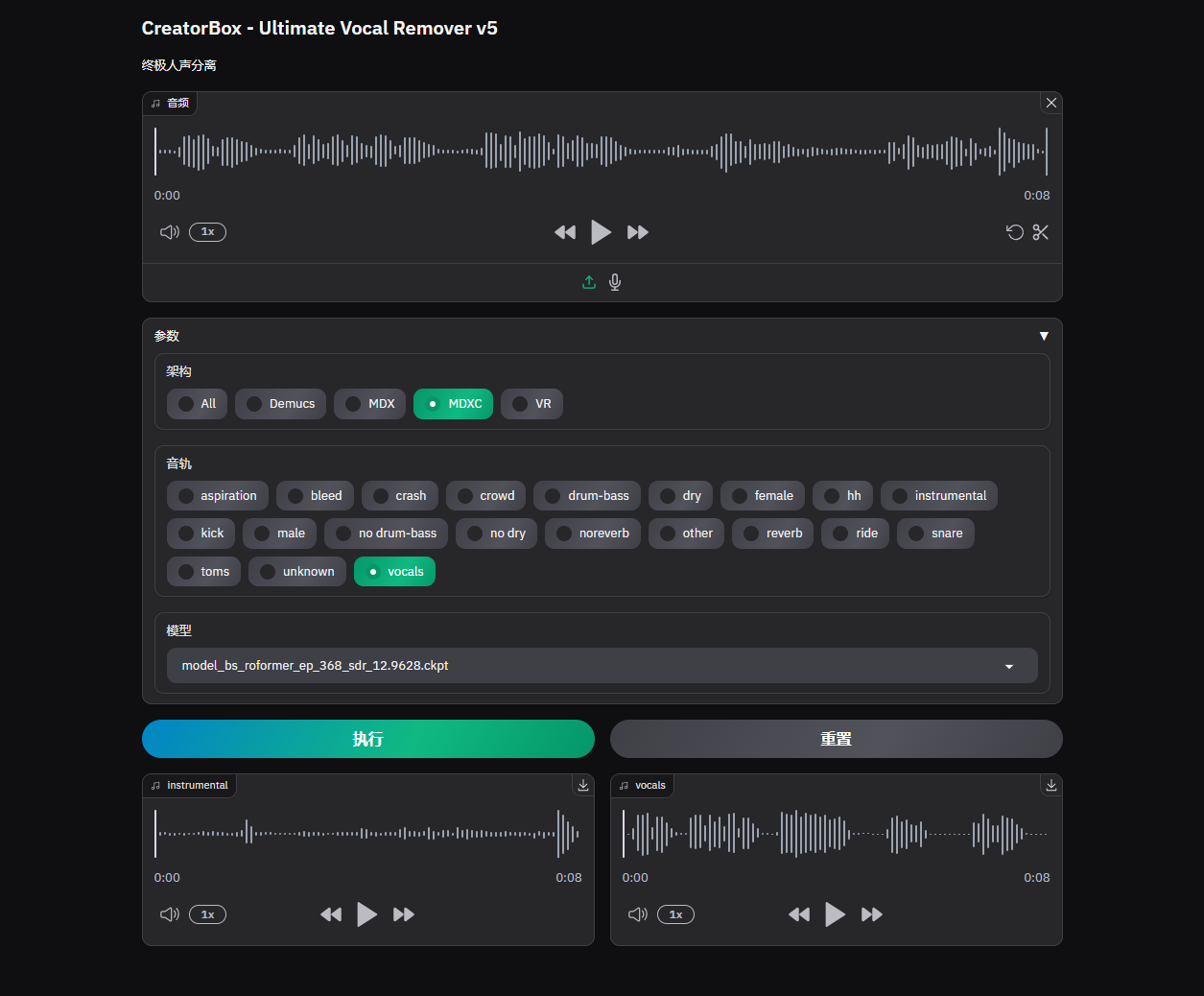Viewport: 1204px width, 996px height.
Task: Fast-forward the main input audio
Action: tap(638, 232)
